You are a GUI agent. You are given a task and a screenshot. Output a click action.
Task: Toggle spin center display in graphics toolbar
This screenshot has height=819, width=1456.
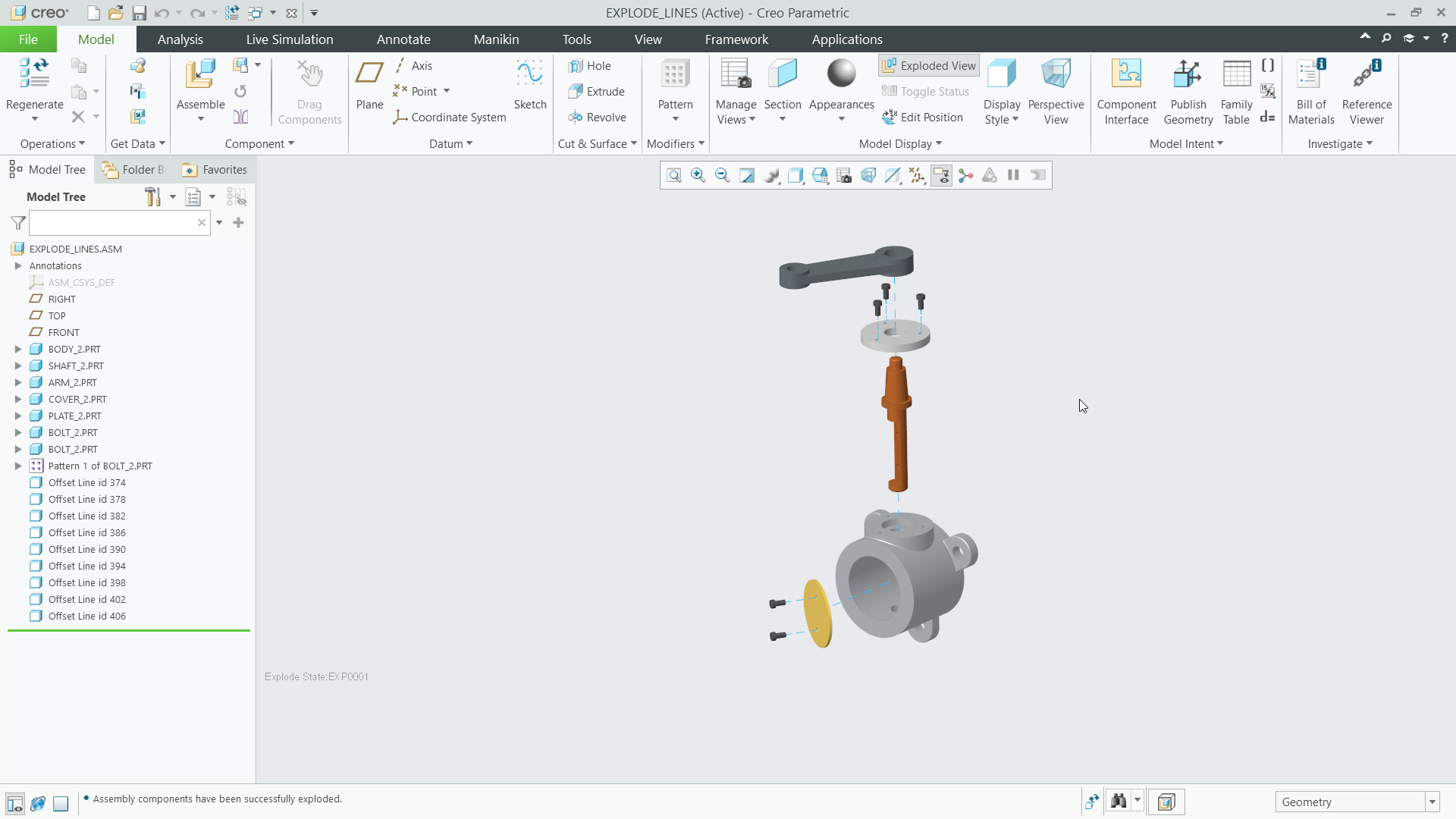pos(965,175)
